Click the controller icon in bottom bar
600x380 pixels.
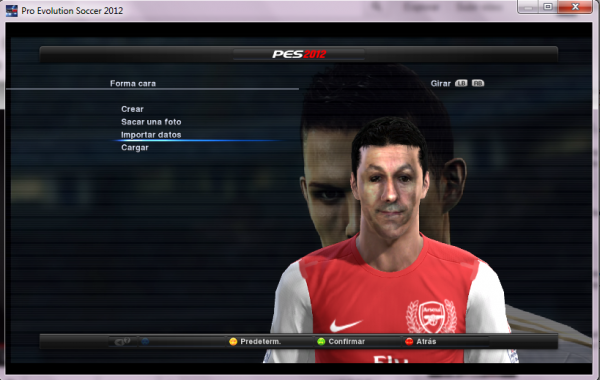pyautogui.click(x=122, y=341)
